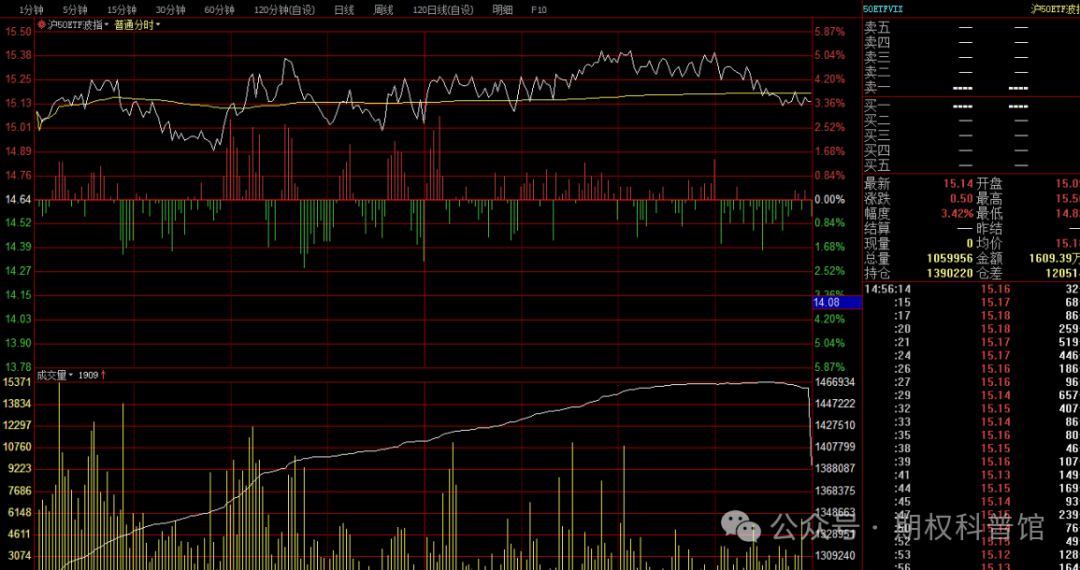The height and width of the screenshot is (570, 1080).
Task: Open the 120日线(自设) tab
Action: 443,9
